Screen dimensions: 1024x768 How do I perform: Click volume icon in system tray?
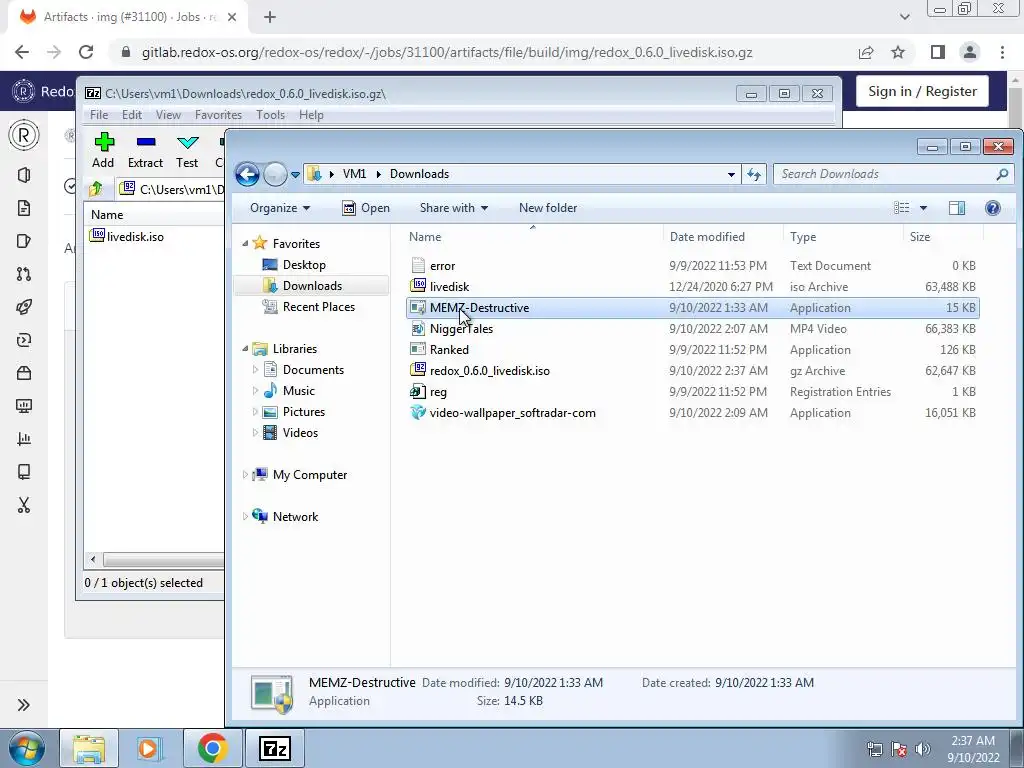coord(922,748)
